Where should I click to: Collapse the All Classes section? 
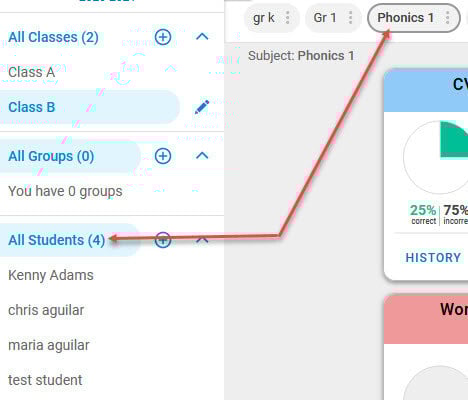coord(202,37)
